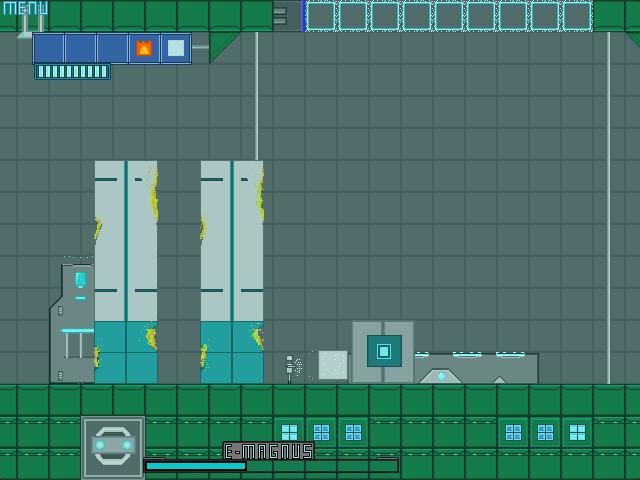Click the dark green triangle beside the inventory bar
Screen dimensions: 640x480
click(220, 45)
